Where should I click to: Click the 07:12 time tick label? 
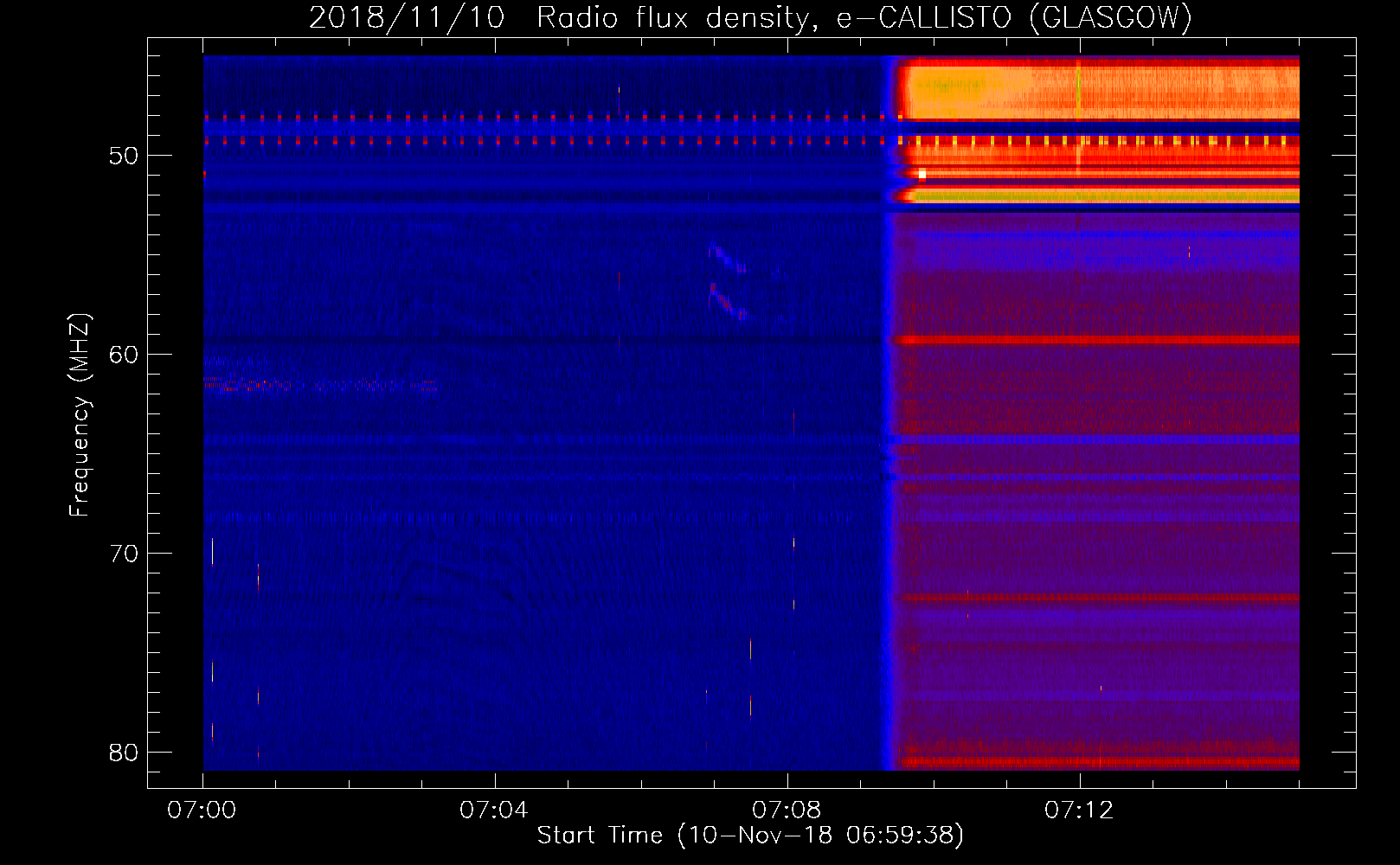[x=1079, y=811]
